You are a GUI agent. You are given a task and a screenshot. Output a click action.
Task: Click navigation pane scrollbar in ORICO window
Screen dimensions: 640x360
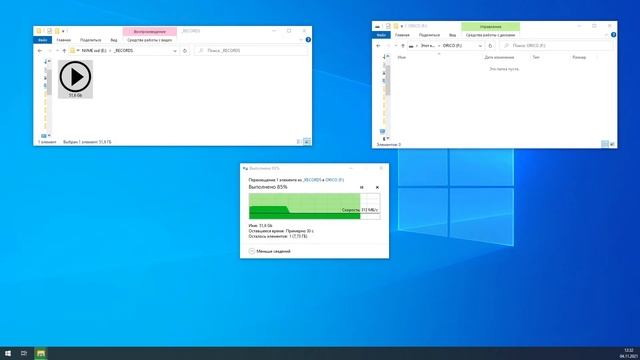387,80
